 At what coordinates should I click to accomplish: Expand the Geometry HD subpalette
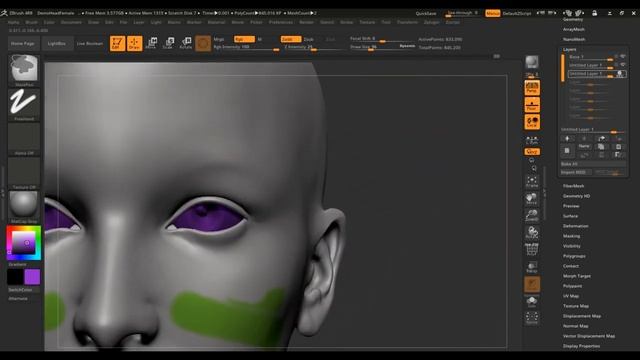coord(576,196)
